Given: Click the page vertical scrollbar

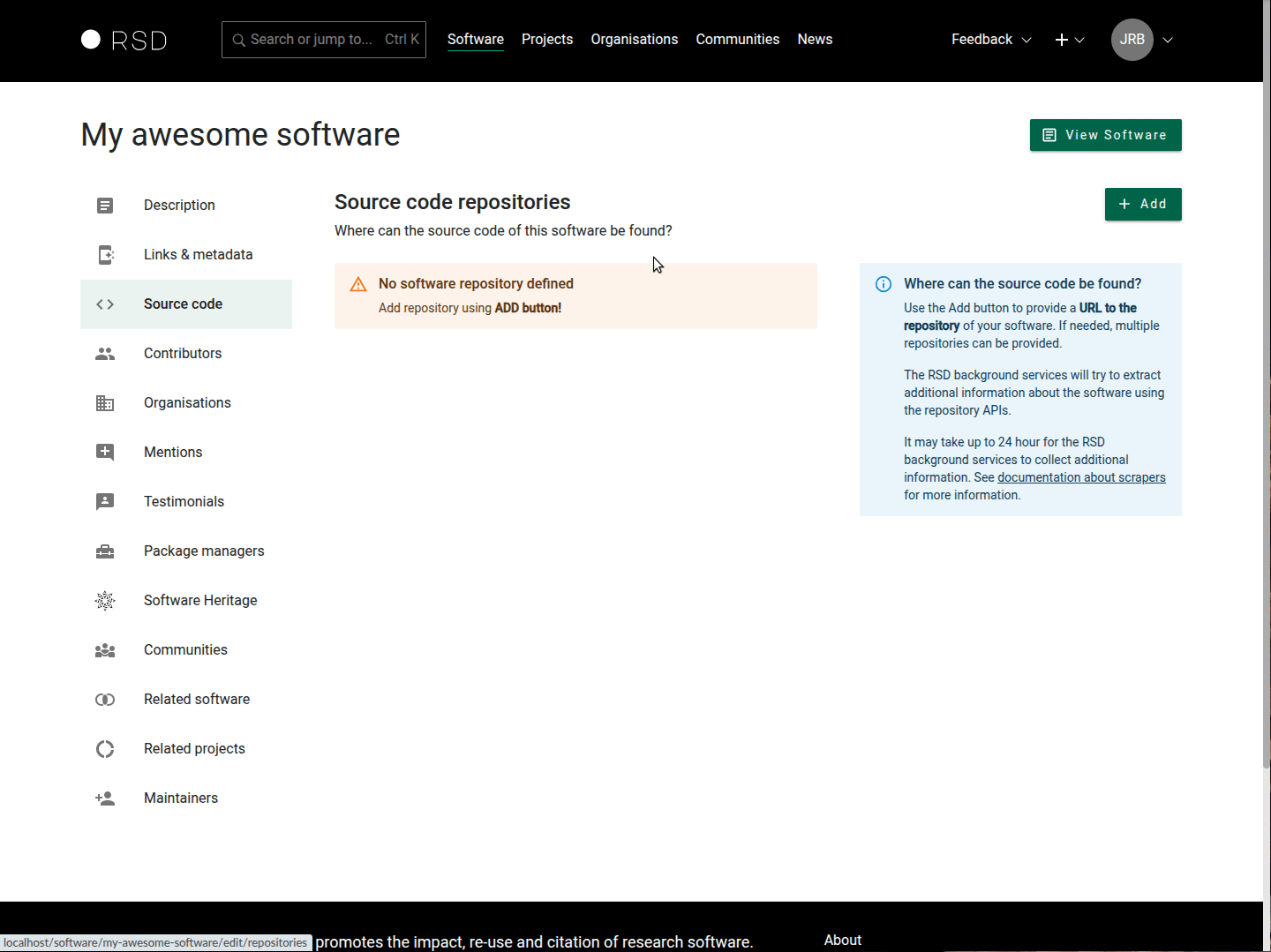Looking at the screenshot, I should click(1267, 441).
